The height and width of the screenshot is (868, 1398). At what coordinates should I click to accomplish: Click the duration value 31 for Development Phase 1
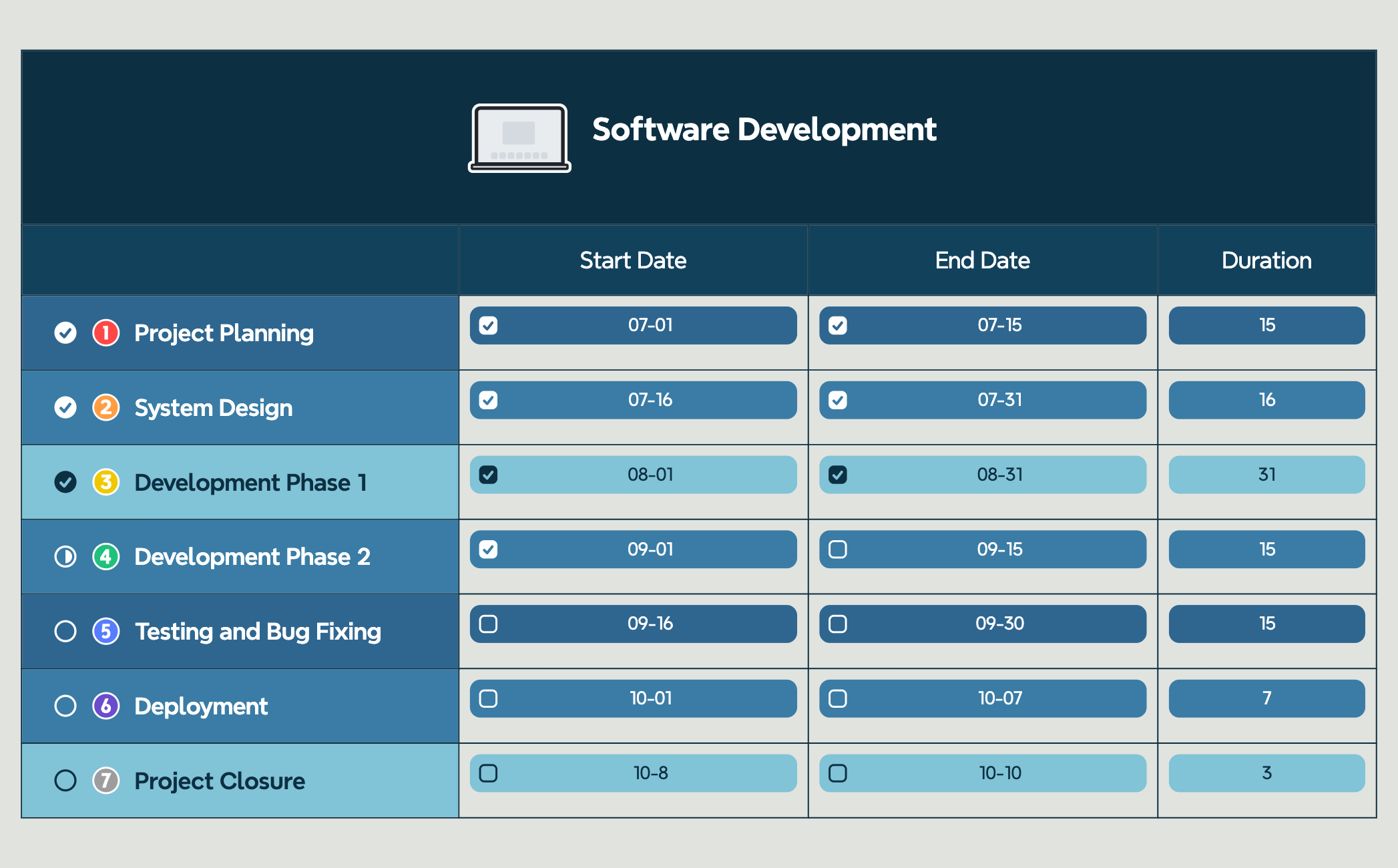pyautogui.click(x=1266, y=475)
